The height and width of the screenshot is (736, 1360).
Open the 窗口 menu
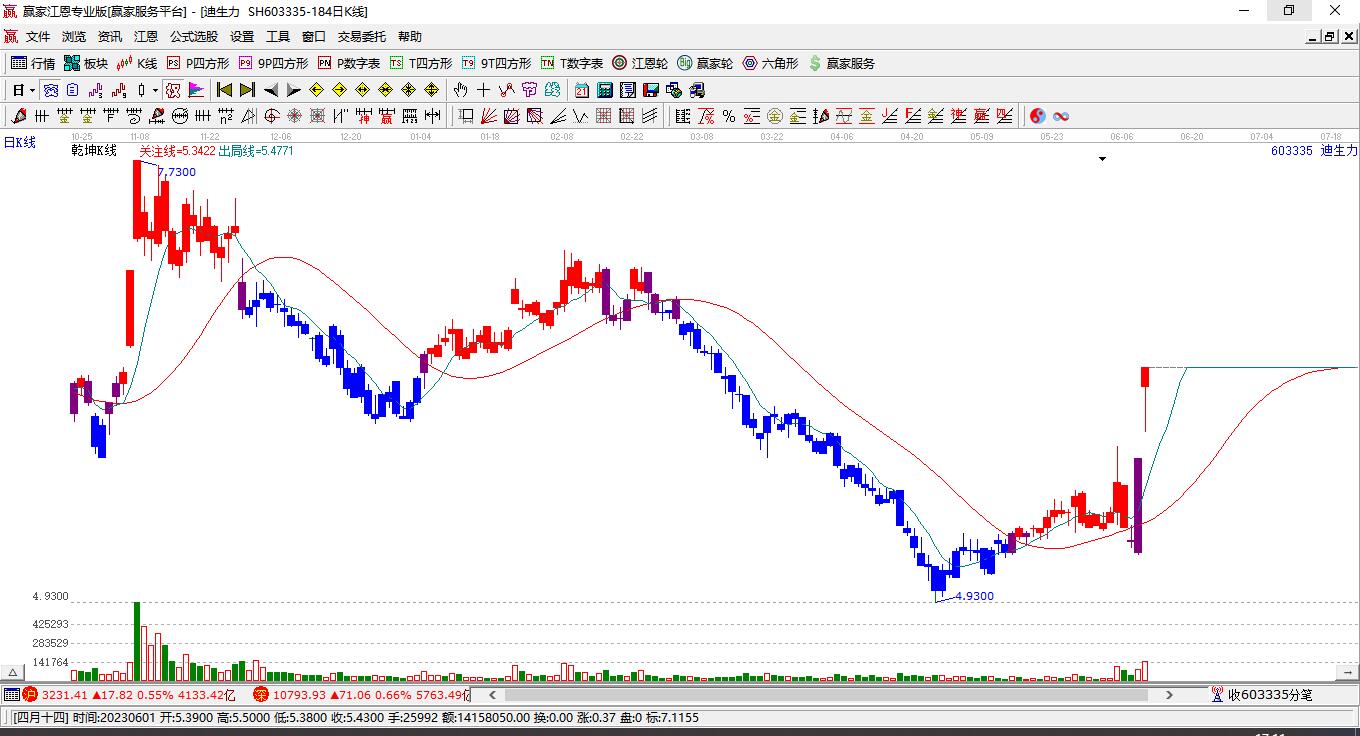coord(314,37)
